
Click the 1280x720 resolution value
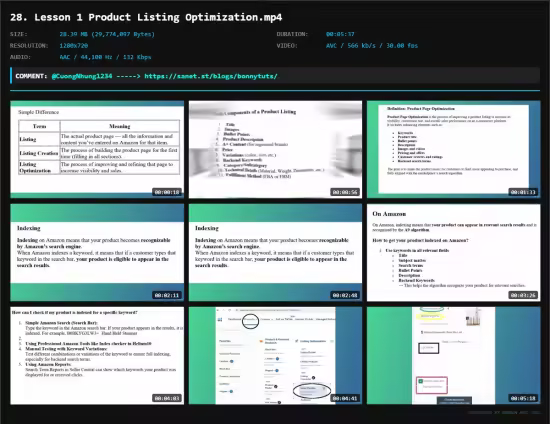[x=74, y=46]
